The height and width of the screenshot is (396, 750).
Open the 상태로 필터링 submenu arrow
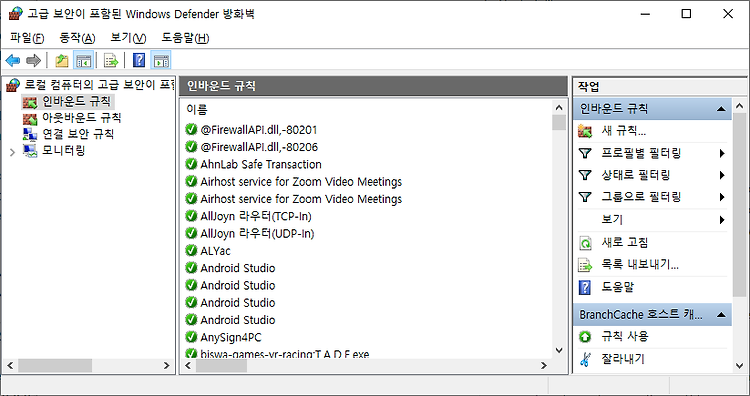722,176
